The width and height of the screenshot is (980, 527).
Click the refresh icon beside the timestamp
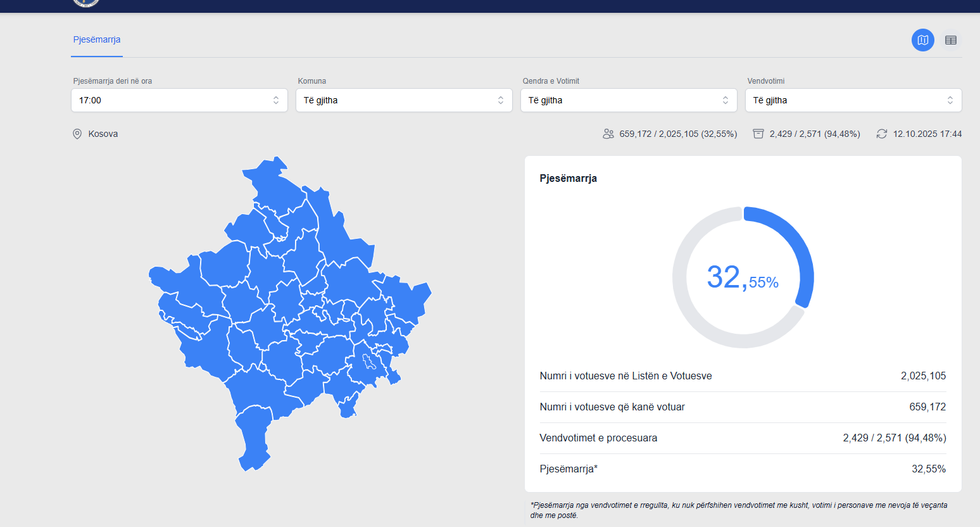(x=881, y=133)
